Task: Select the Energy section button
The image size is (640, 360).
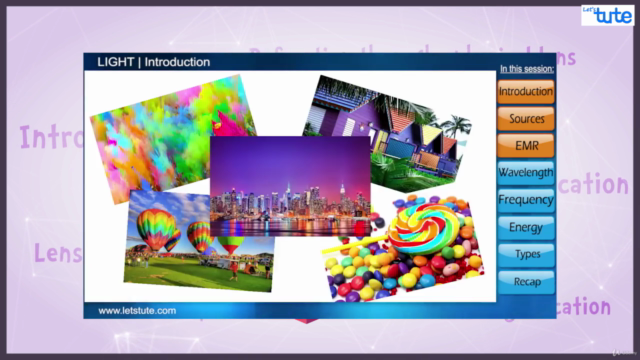Action: tap(526, 227)
